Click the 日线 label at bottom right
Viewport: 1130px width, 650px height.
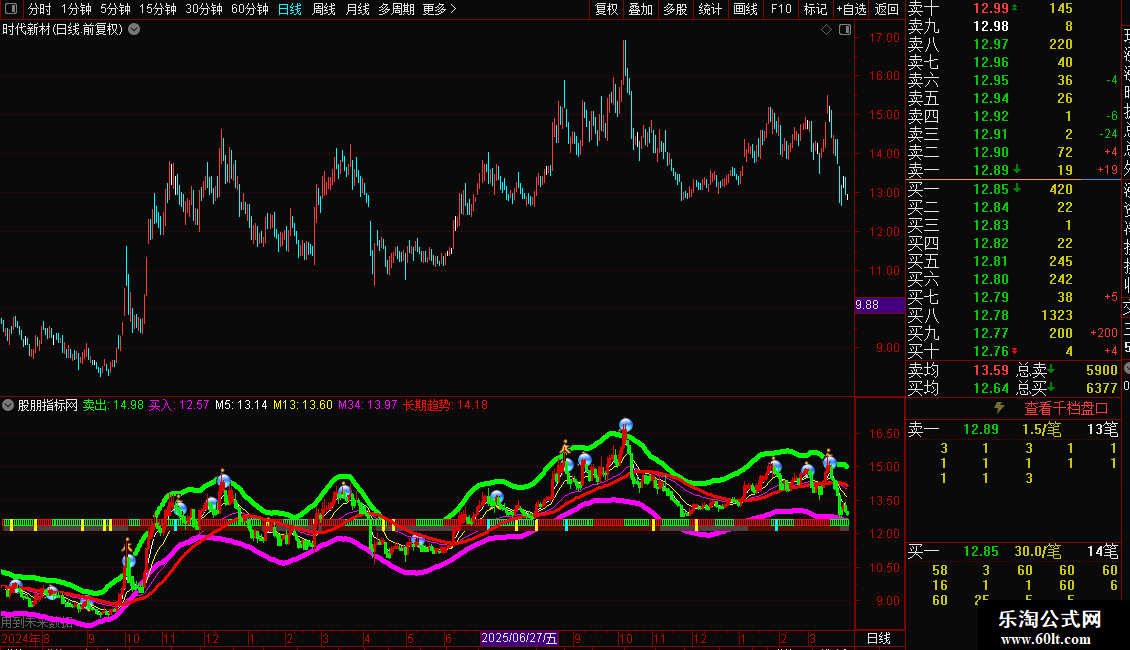(878, 638)
